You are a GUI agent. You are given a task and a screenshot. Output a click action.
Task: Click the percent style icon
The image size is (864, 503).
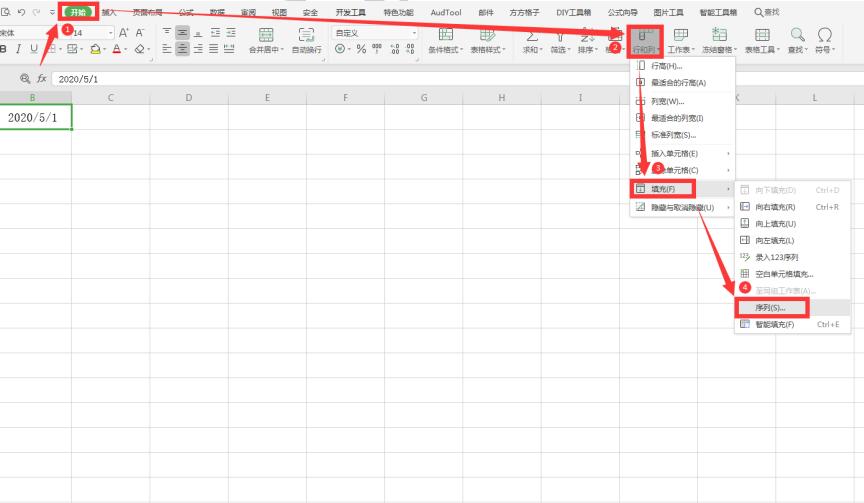[x=361, y=49]
